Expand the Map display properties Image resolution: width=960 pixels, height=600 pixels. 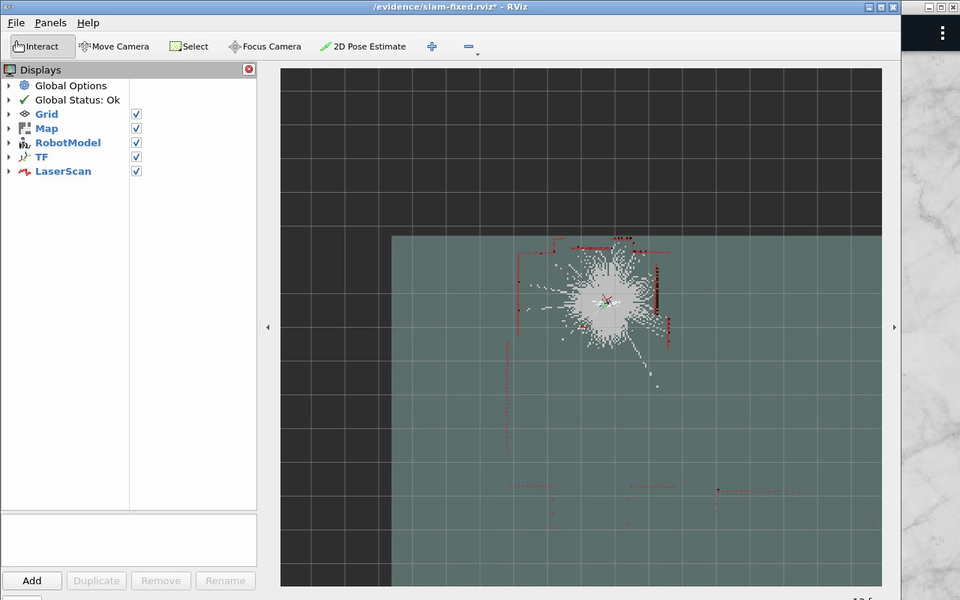pos(9,129)
